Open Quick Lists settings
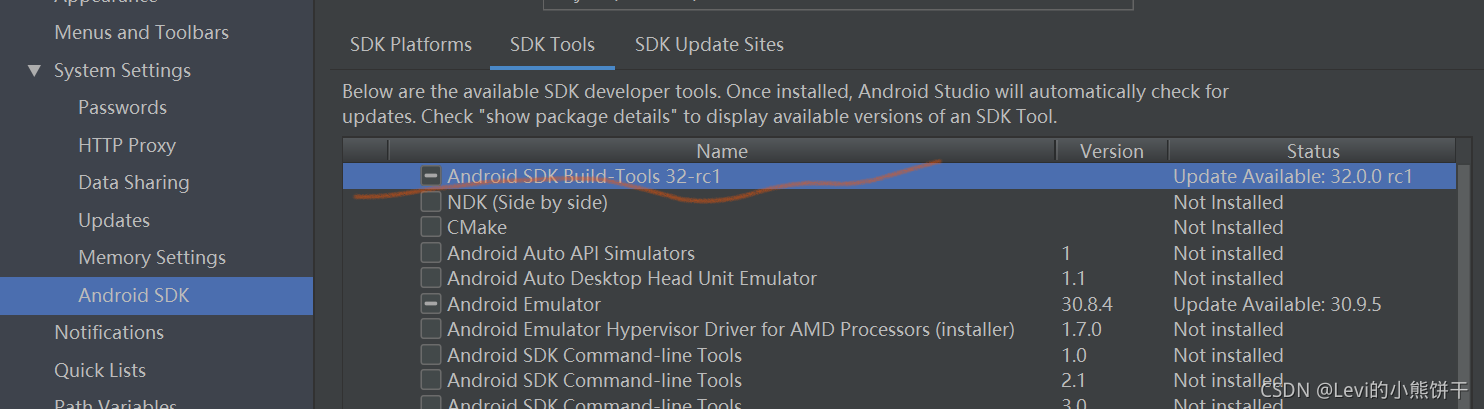 [x=100, y=370]
